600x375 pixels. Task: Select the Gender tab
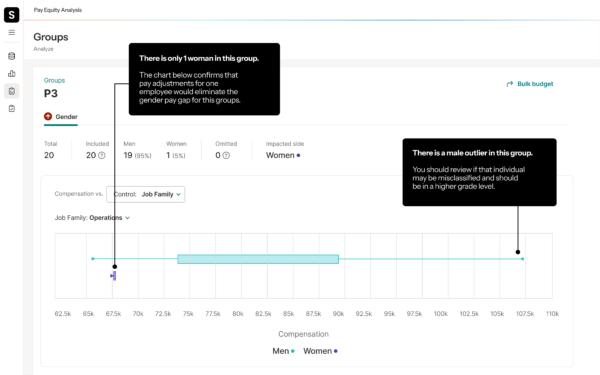(61, 117)
